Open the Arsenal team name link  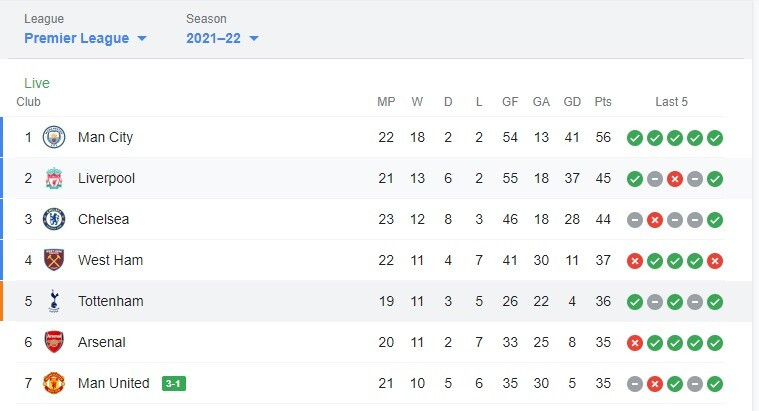[x=102, y=342]
